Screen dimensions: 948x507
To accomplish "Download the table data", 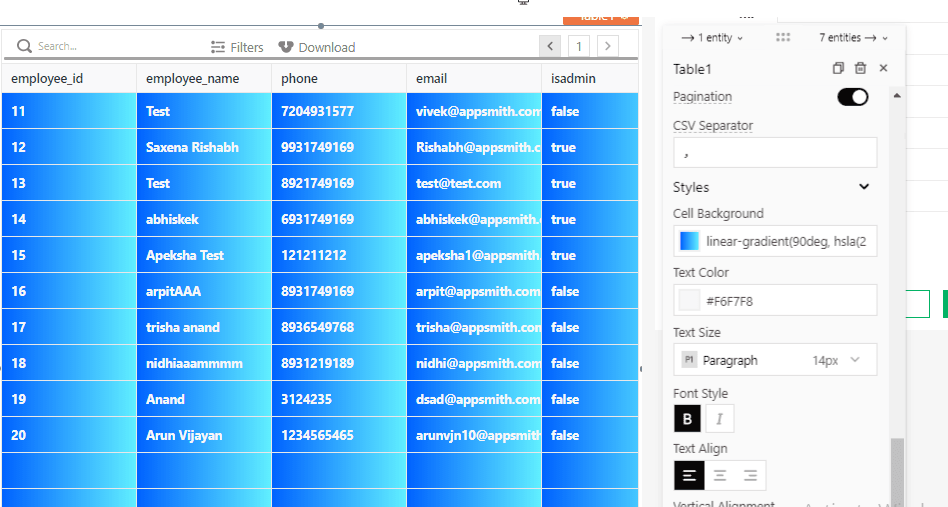I will tap(317, 47).
